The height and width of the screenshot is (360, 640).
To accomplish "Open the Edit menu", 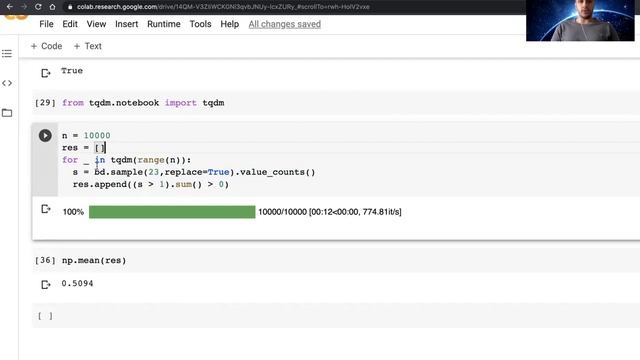I will pos(70,24).
